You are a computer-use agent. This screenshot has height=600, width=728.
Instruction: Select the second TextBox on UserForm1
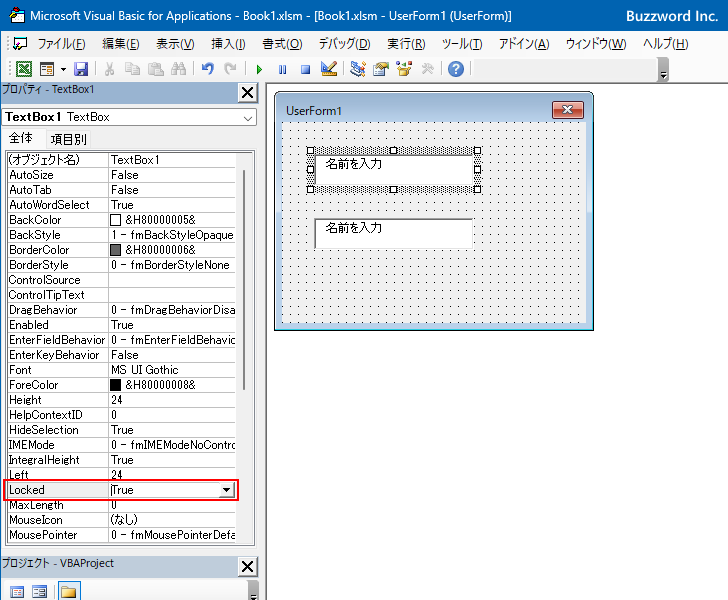pyautogui.click(x=394, y=234)
